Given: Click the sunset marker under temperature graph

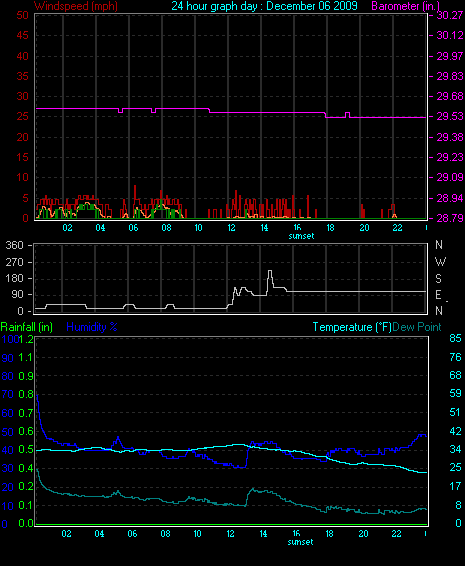Looking at the screenshot, I should pyautogui.click(x=300, y=542).
